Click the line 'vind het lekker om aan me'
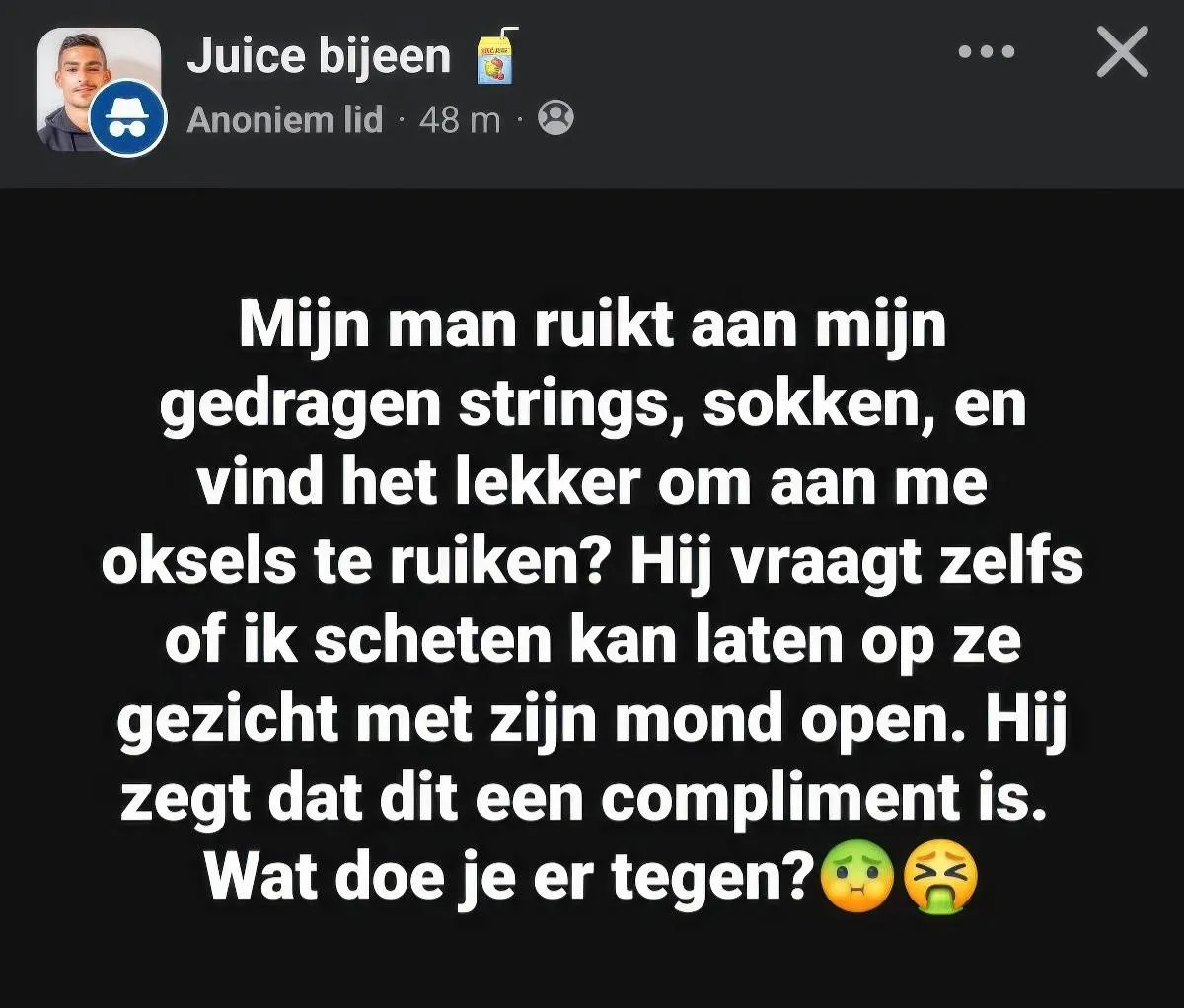The width and height of the screenshot is (1184, 1008). tap(592, 482)
